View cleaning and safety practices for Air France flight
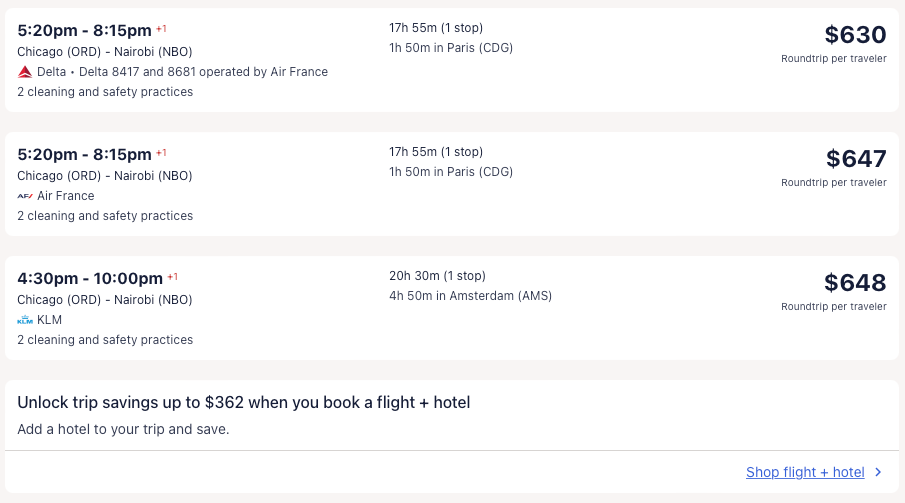This screenshot has height=503, width=905. pos(105,216)
